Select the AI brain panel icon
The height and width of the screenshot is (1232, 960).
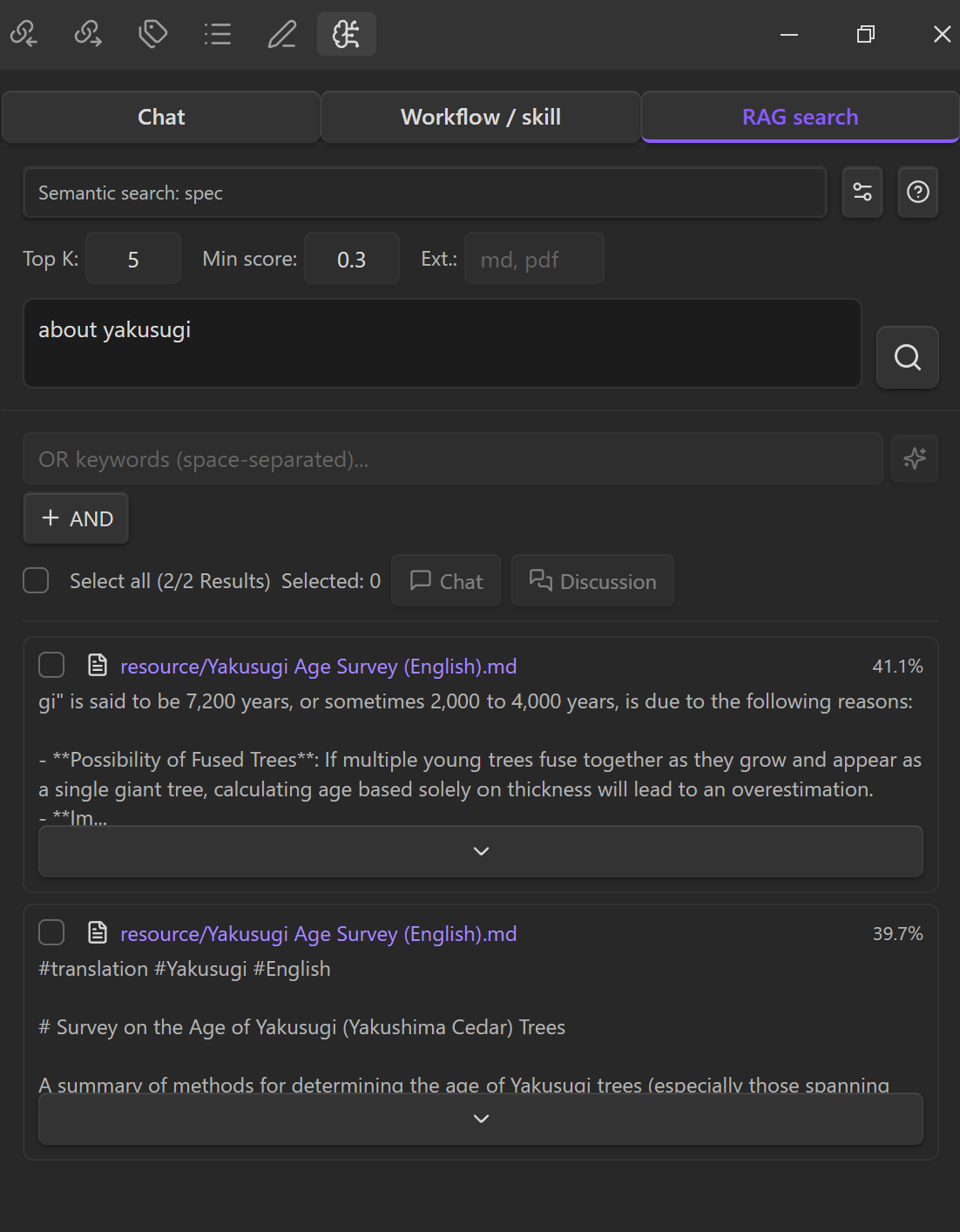tap(347, 34)
